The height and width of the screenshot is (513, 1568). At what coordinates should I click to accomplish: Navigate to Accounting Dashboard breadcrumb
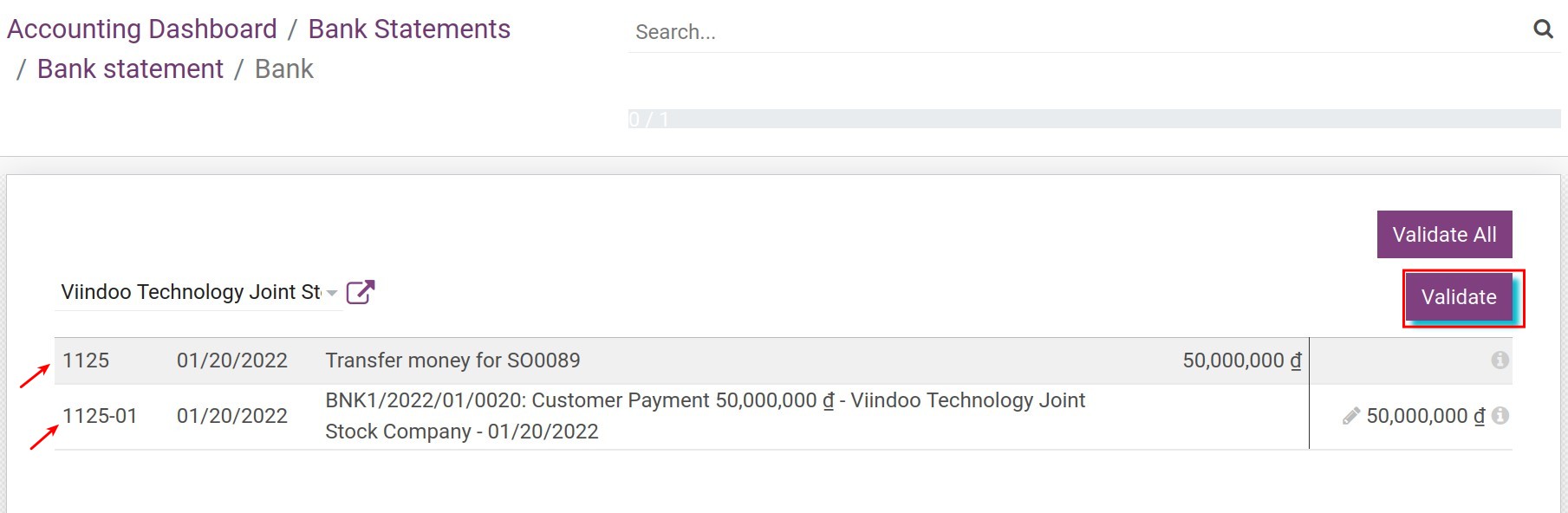point(140,29)
